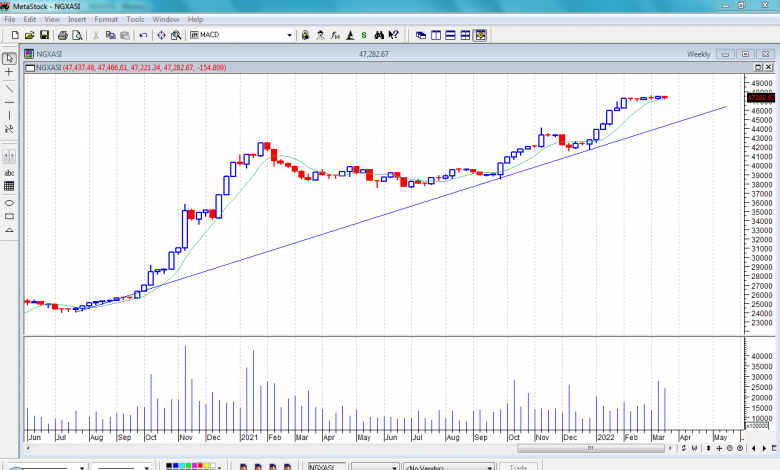Open the MACD indicator dropdown
780x470 pixels.
tap(291, 35)
